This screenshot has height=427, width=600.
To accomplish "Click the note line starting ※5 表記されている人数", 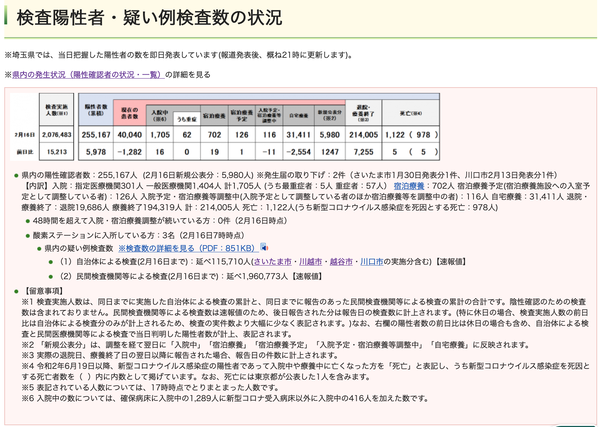I will [153, 388].
